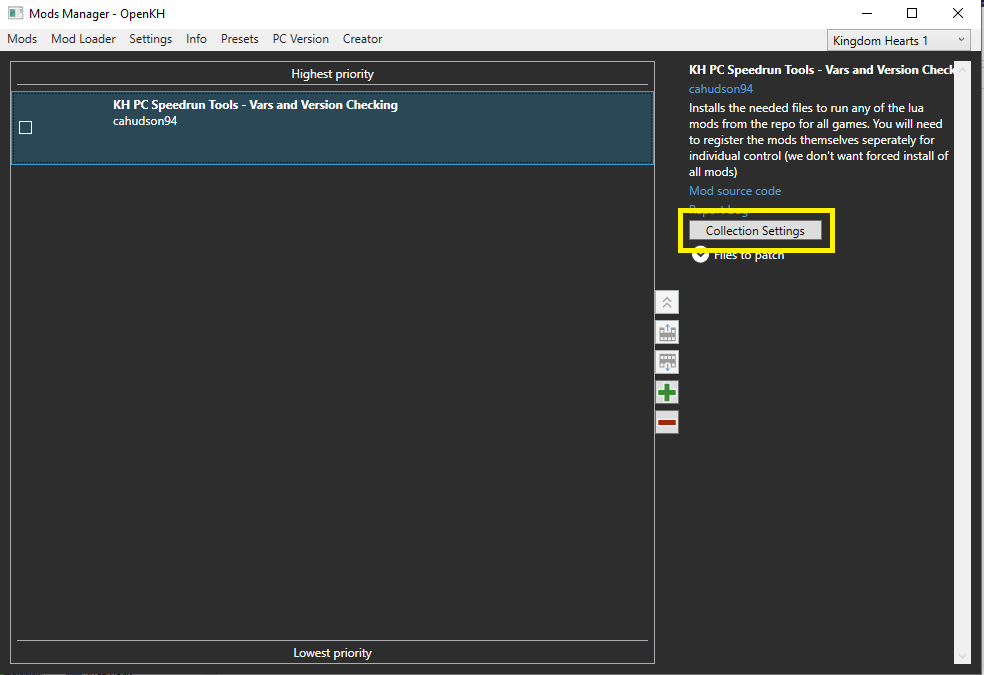
Task: Click the mod title in the details panel
Action: click(x=821, y=70)
